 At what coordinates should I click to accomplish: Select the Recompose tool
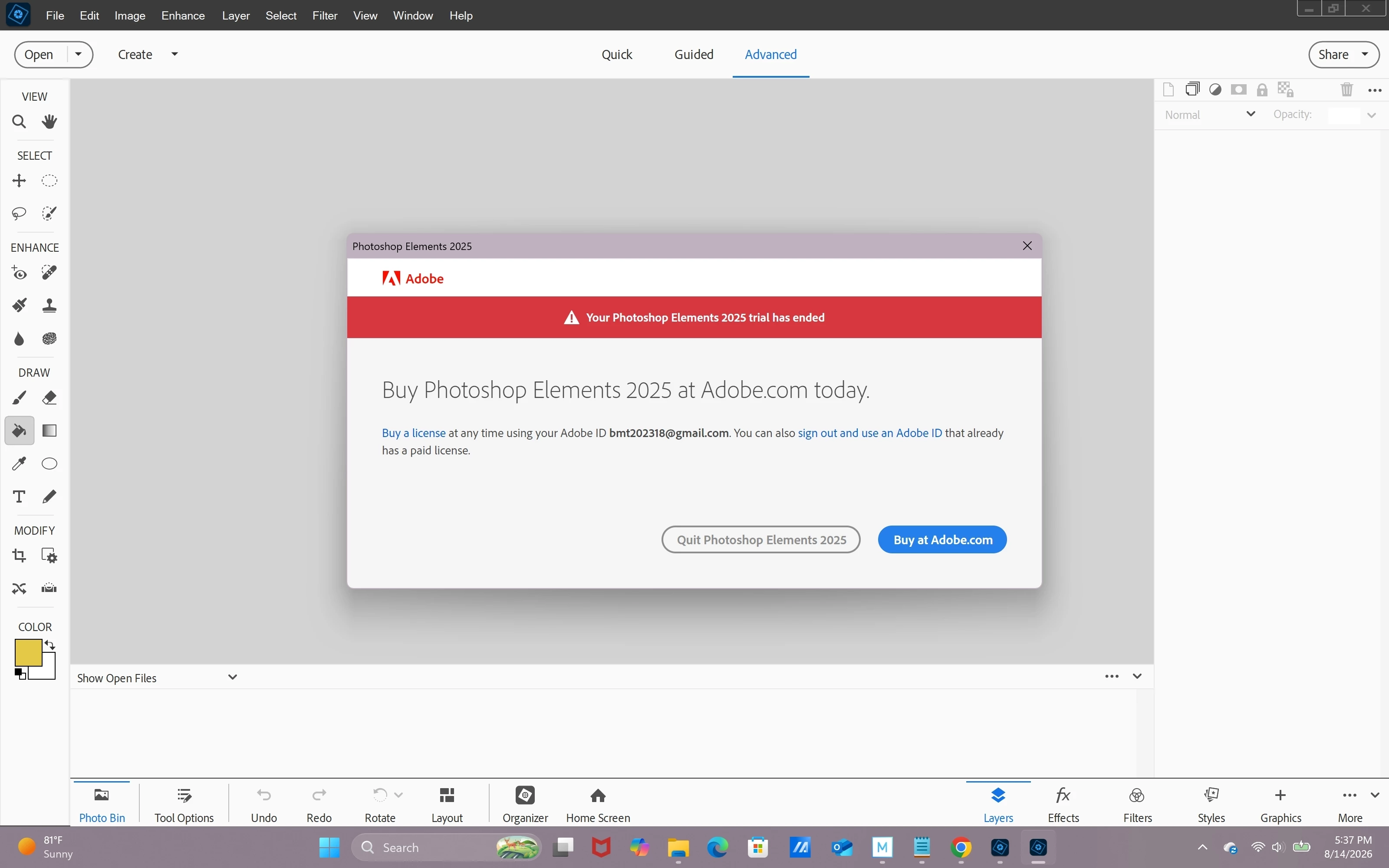[49, 556]
